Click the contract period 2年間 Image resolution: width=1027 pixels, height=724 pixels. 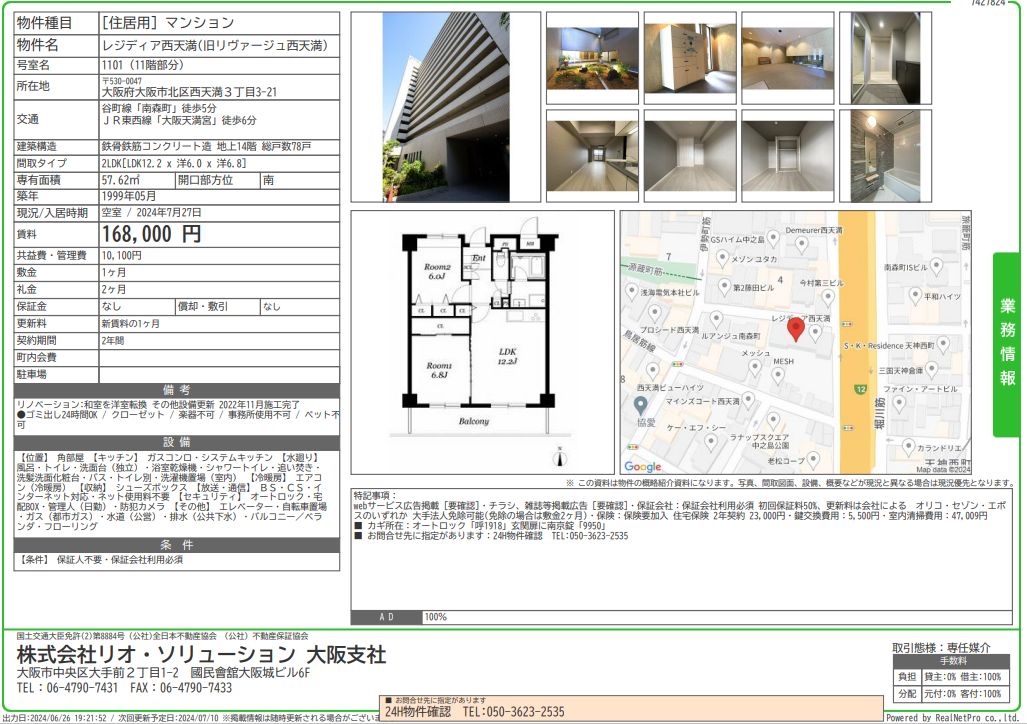[x=113, y=341]
